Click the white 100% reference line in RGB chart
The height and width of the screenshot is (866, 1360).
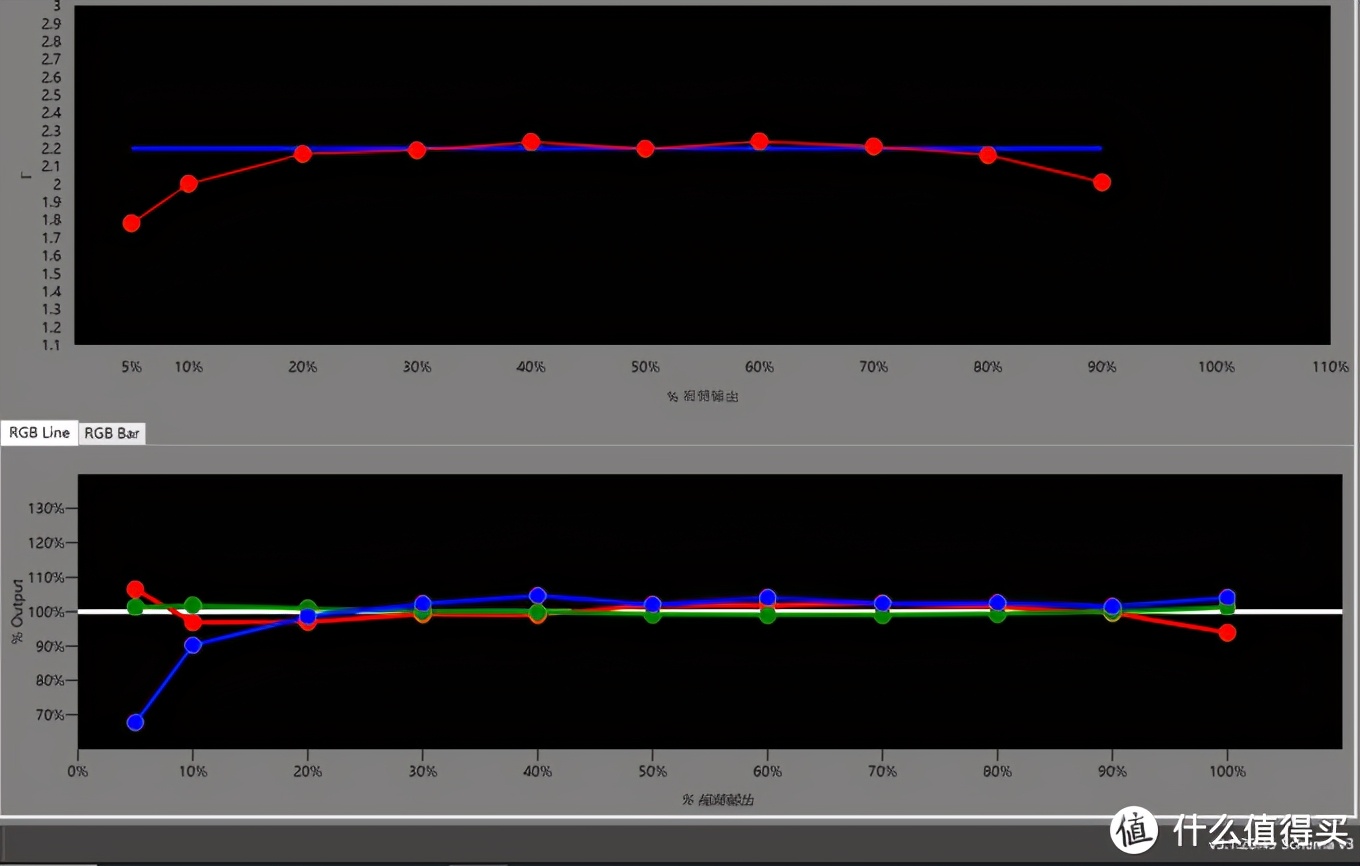(x=710, y=611)
